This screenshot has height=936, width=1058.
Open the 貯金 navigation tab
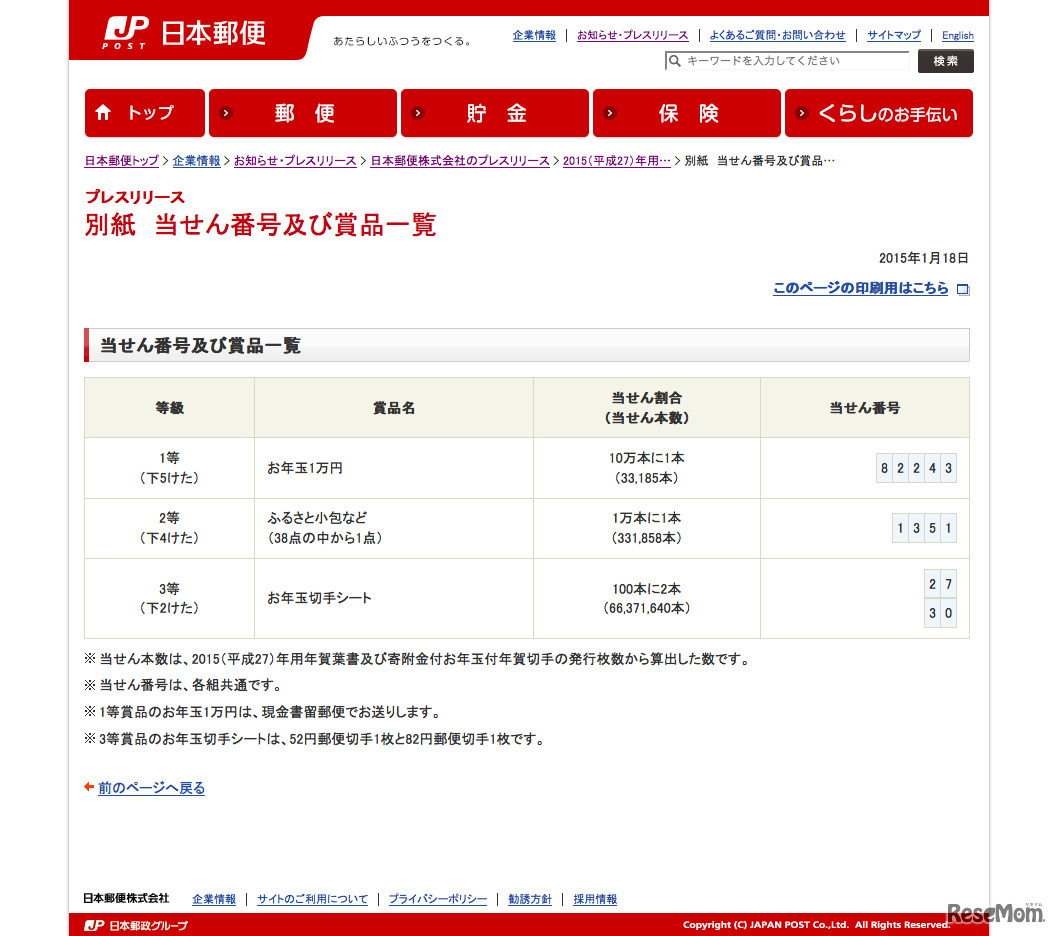(x=495, y=113)
